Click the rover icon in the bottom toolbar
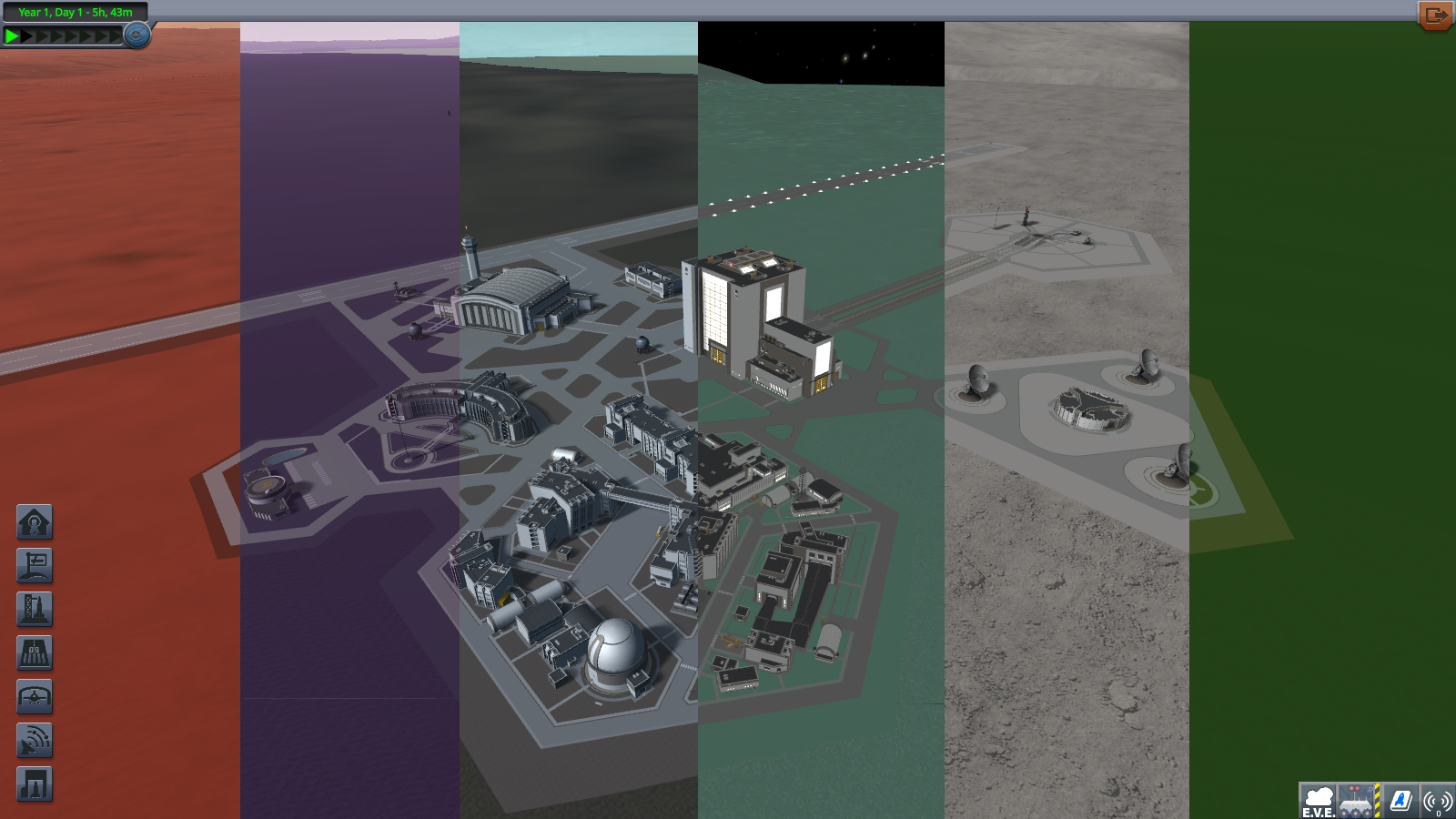1456x819 pixels. [1358, 802]
